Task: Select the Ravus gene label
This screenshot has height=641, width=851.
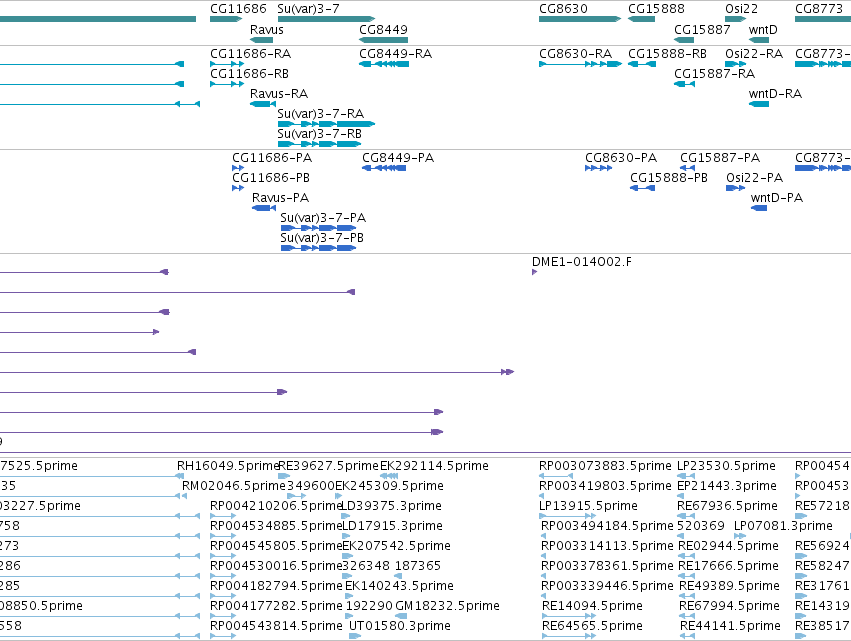Action: coord(266,29)
